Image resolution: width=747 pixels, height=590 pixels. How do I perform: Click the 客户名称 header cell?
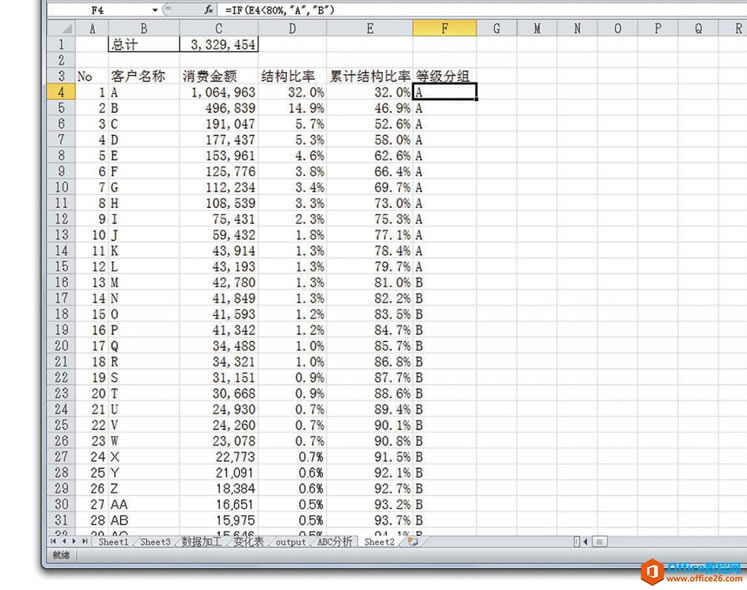click(144, 76)
